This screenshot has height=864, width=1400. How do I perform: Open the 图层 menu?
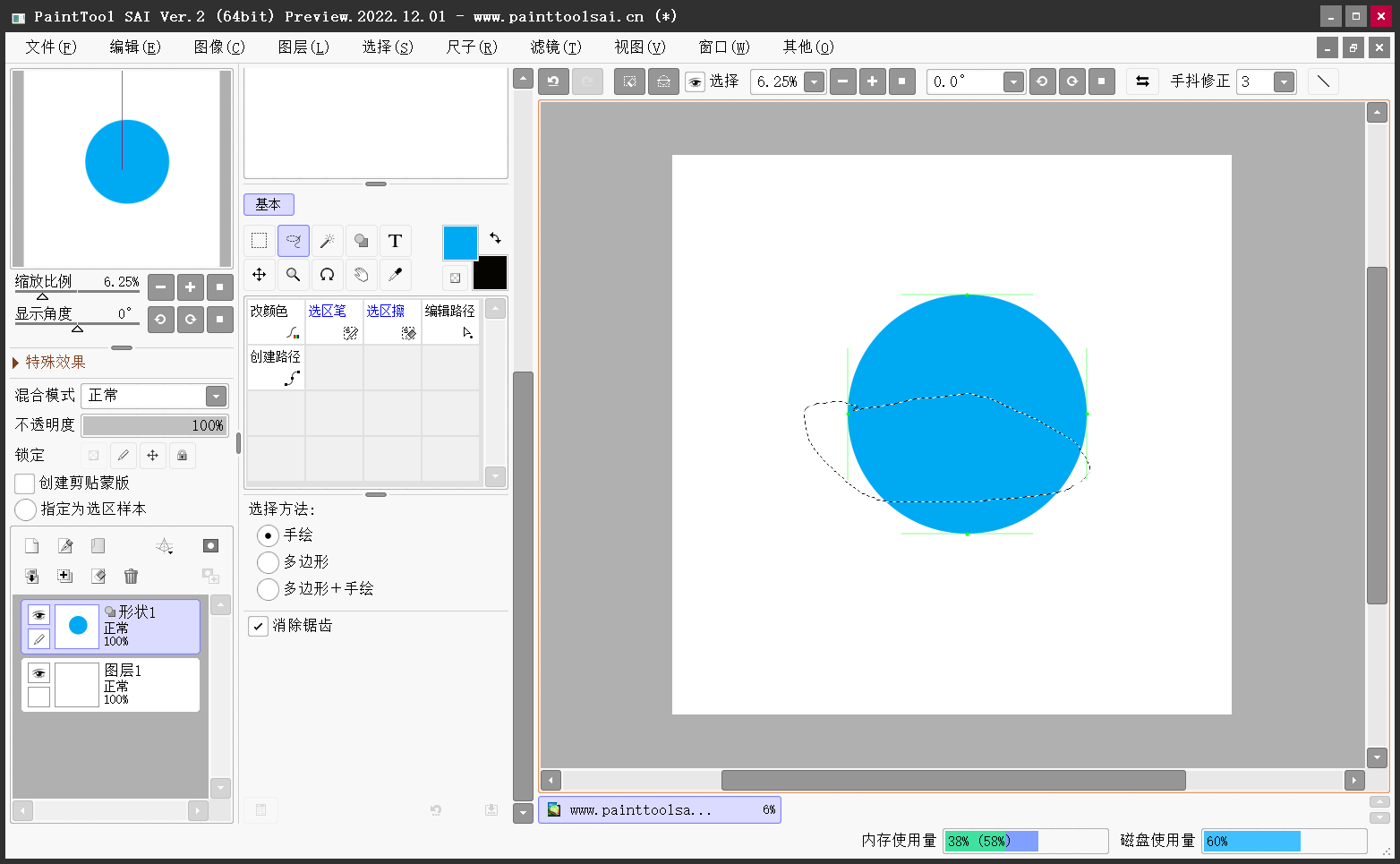coord(303,47)
